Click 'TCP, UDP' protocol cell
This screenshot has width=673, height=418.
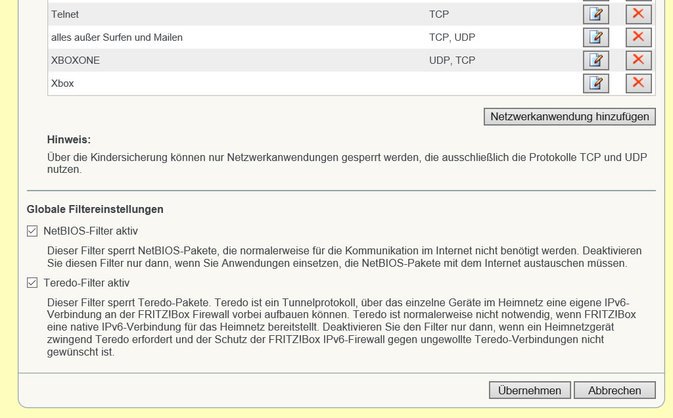coord(452,37)
